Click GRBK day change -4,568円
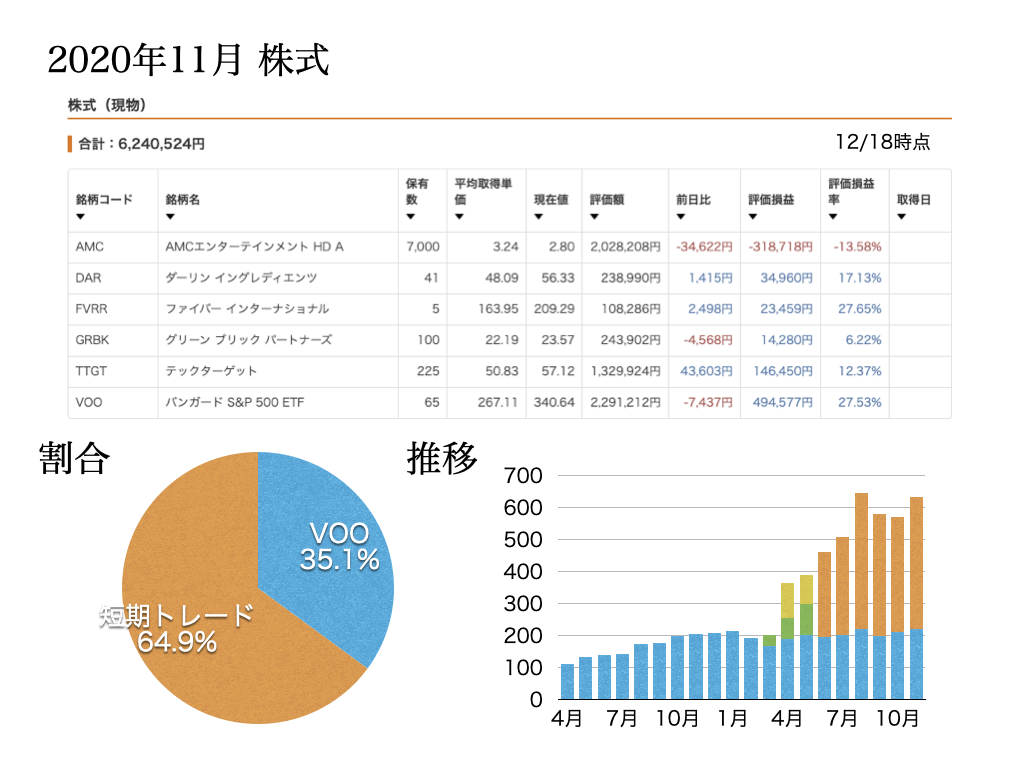The image size is (1024, 768). tap(708, 340)
